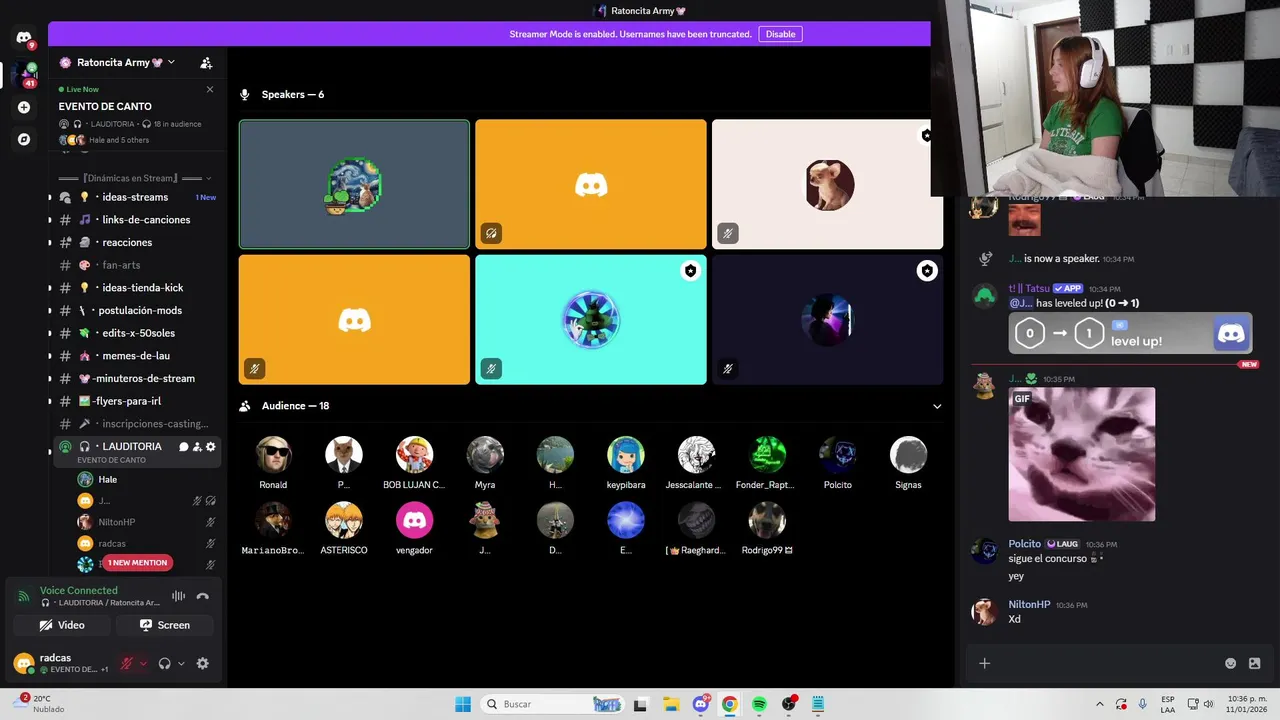
Task: Select Hale in LAUDITORIA voice list
Action: coord(147,479)
